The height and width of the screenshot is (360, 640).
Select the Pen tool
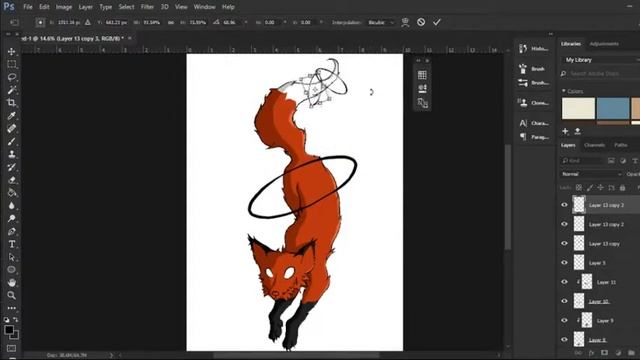point(11,231)
